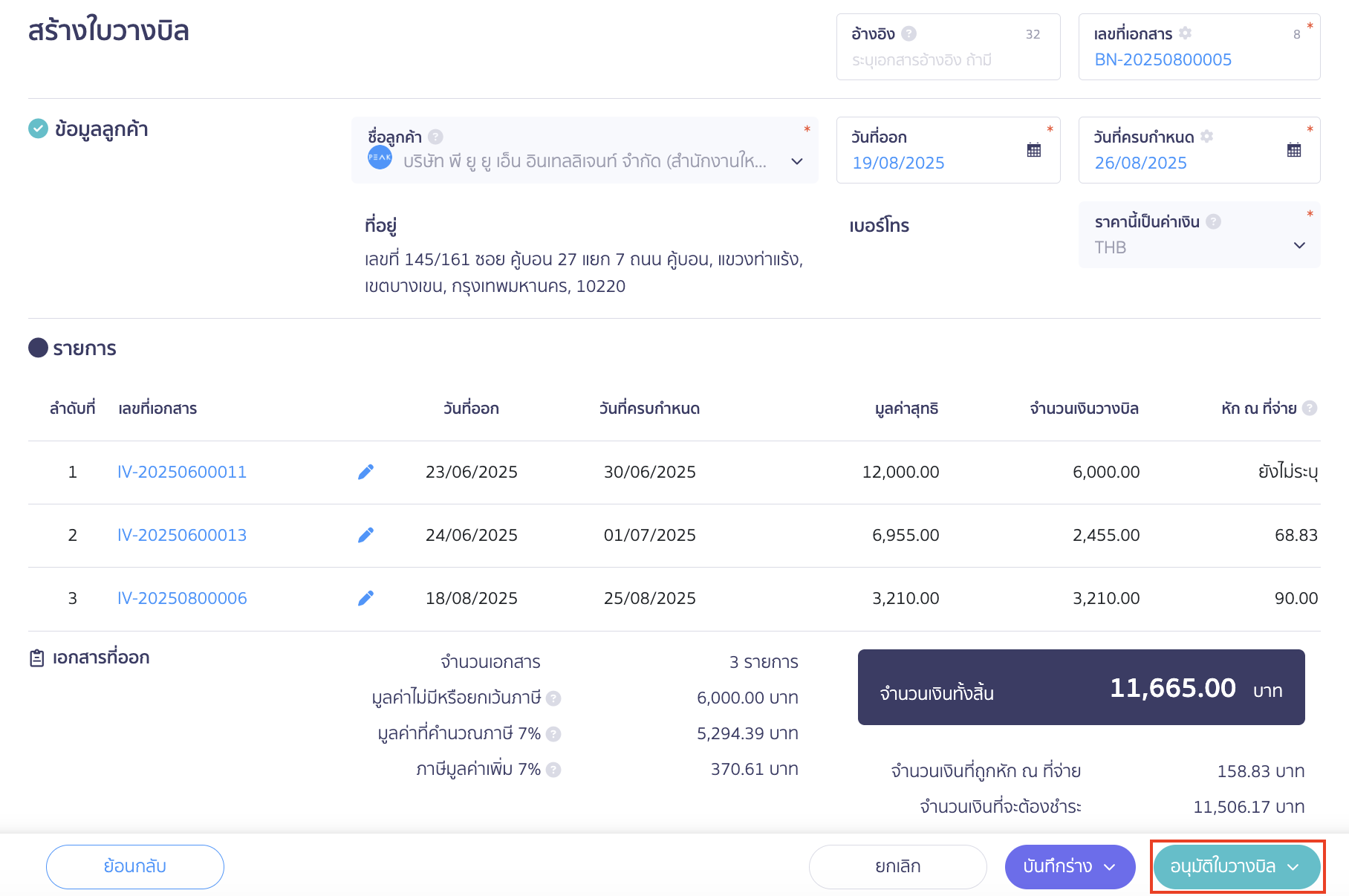
Task: Open the THB currency dropdown
Action: [1299, 246]
